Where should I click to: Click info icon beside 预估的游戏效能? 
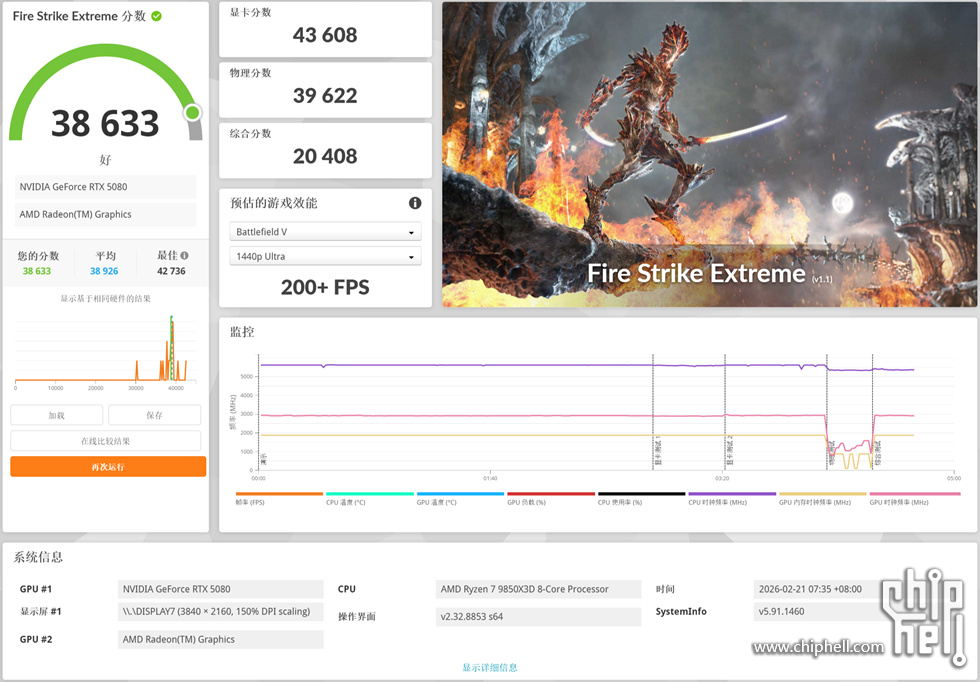(x=415, y=203)
